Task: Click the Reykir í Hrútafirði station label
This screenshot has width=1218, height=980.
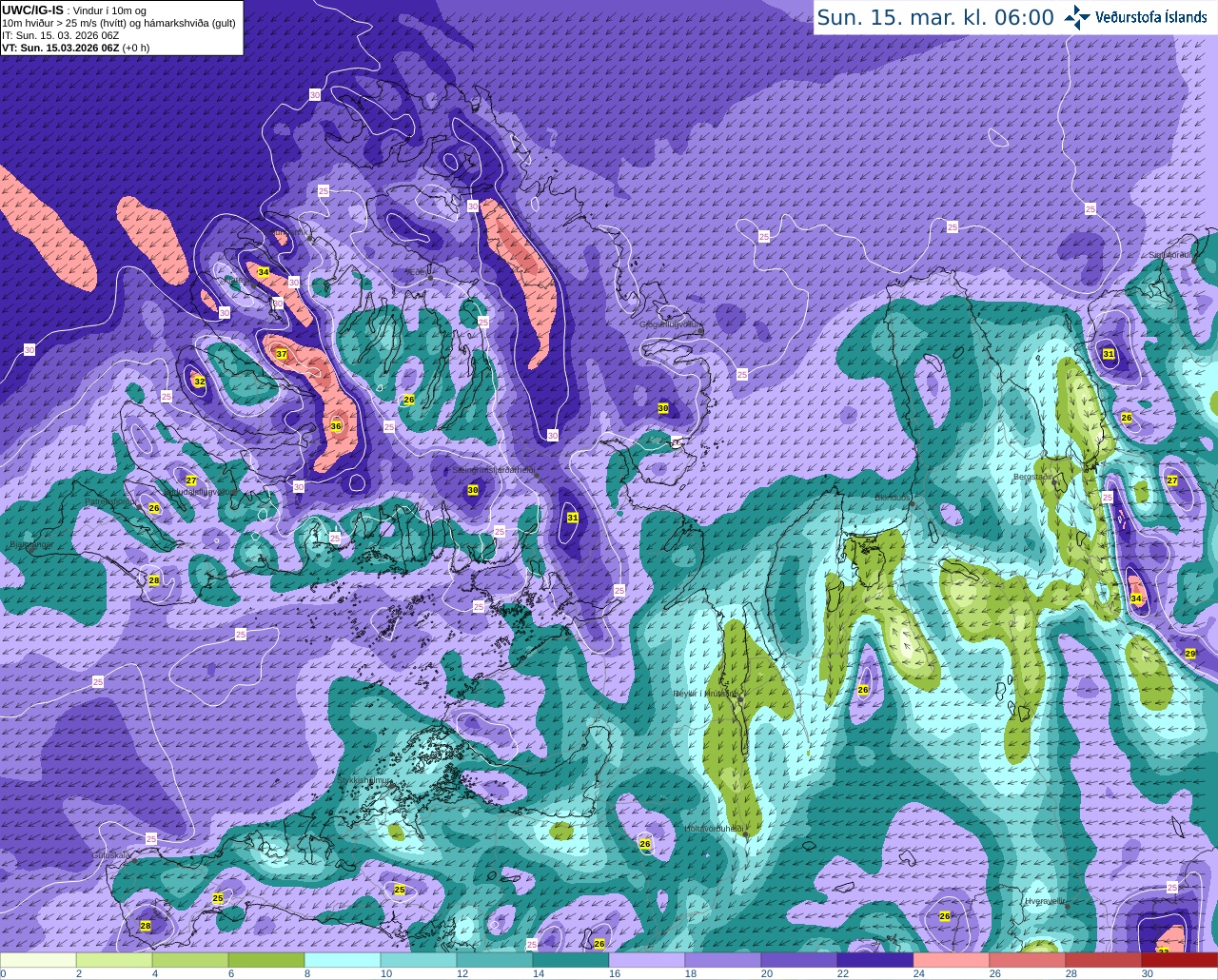Action: coord(705,694)
